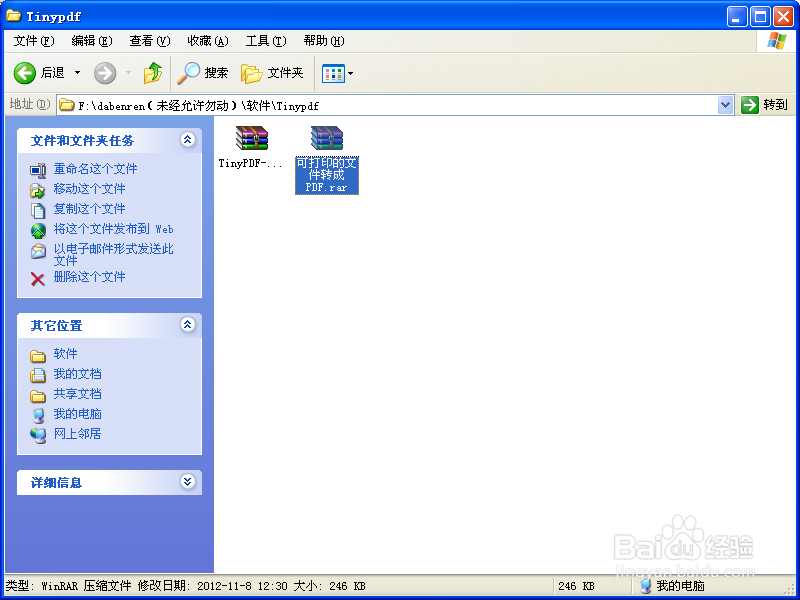Viewport: 800px width, 600px height.
Task: Click the 我的文档 folder icon
Action: click(38, 376)
